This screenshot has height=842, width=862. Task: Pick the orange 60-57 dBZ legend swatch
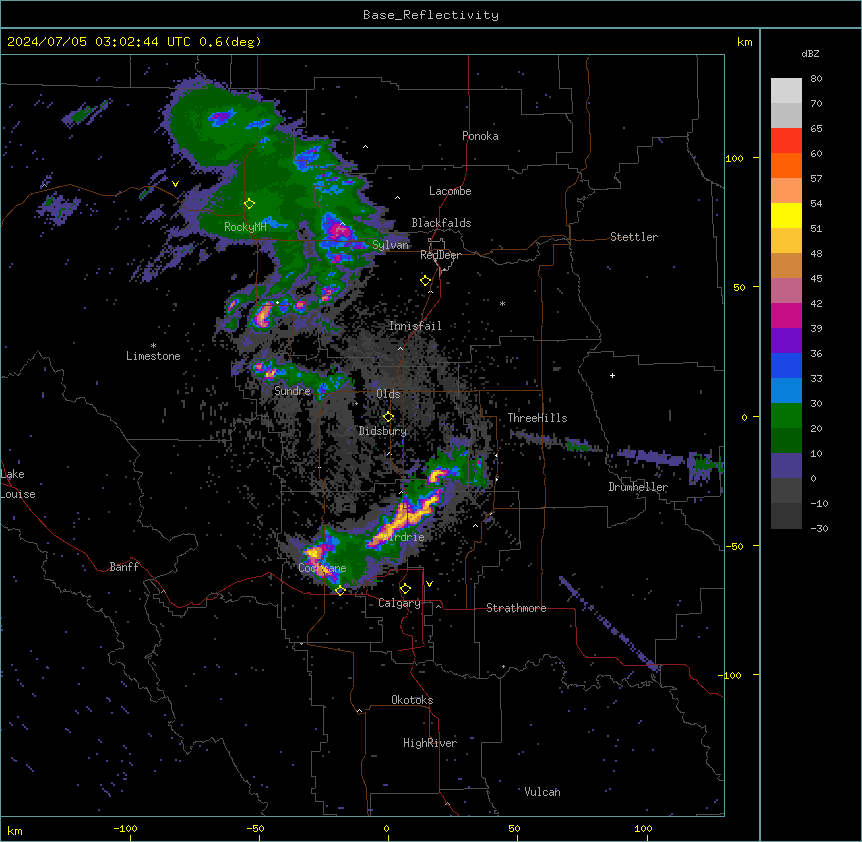786,165
